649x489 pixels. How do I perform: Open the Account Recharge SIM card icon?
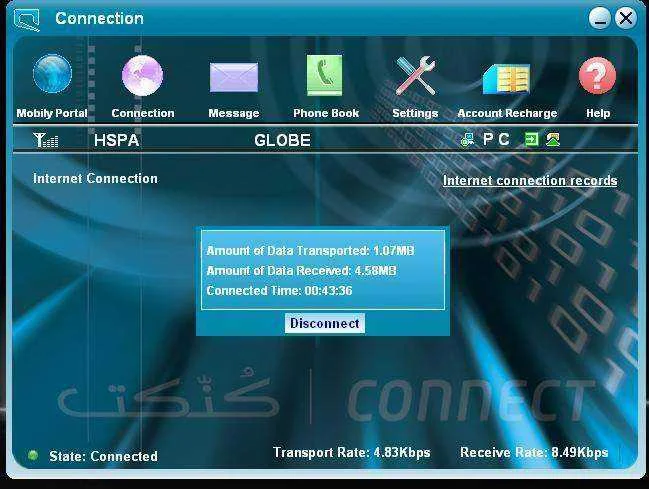[506, 79]
